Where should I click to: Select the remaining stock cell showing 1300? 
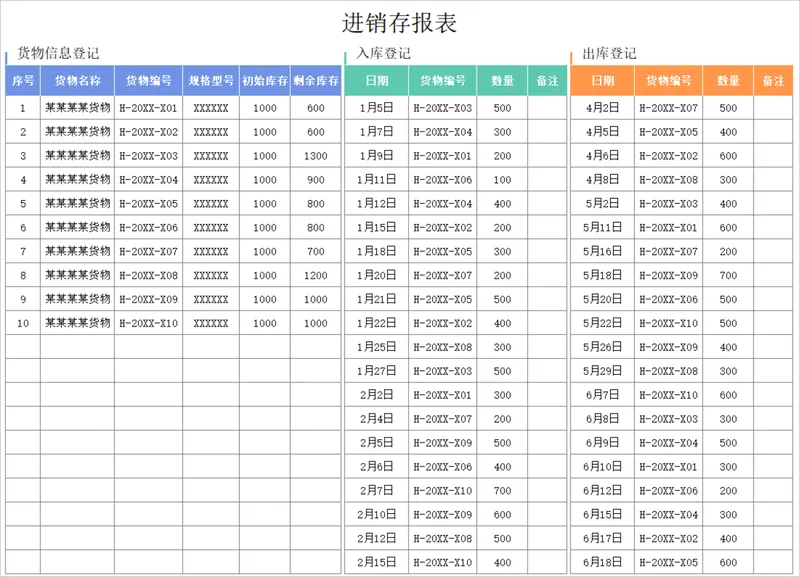point(316,156)
